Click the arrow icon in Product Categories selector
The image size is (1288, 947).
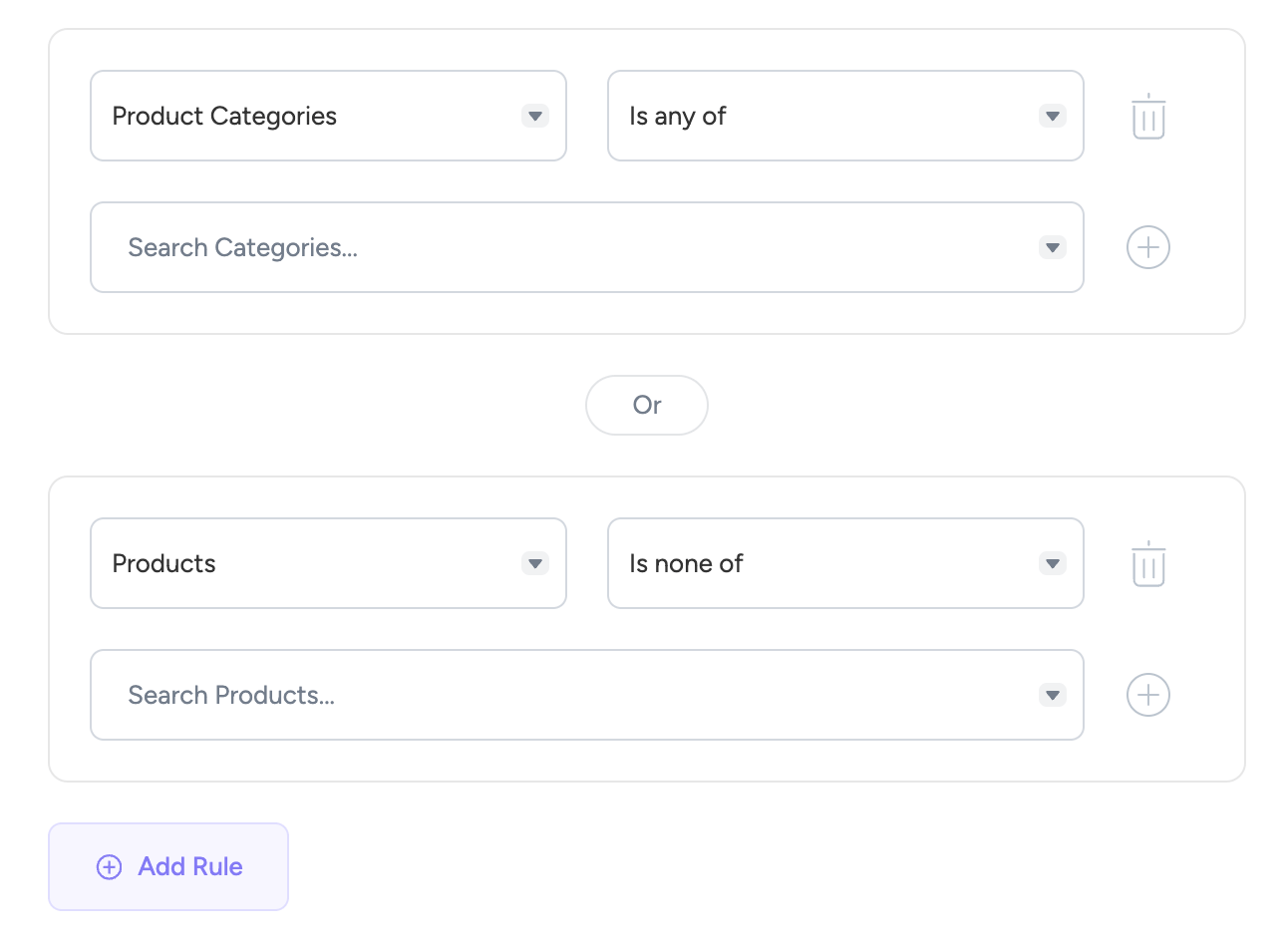(535, 117)
